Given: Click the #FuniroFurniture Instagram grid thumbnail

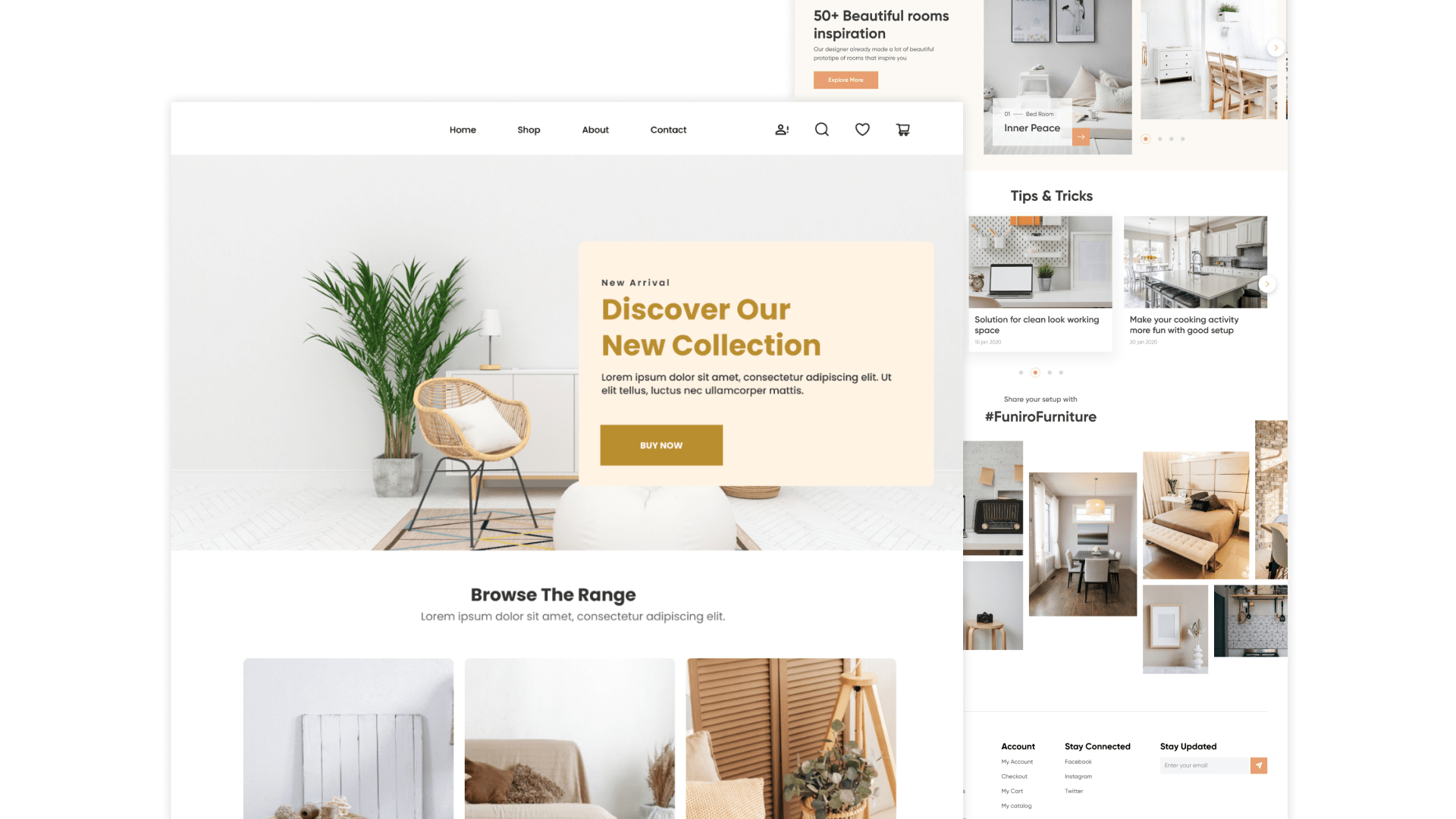Looking at the screenshot, I should coord(1082,543).
